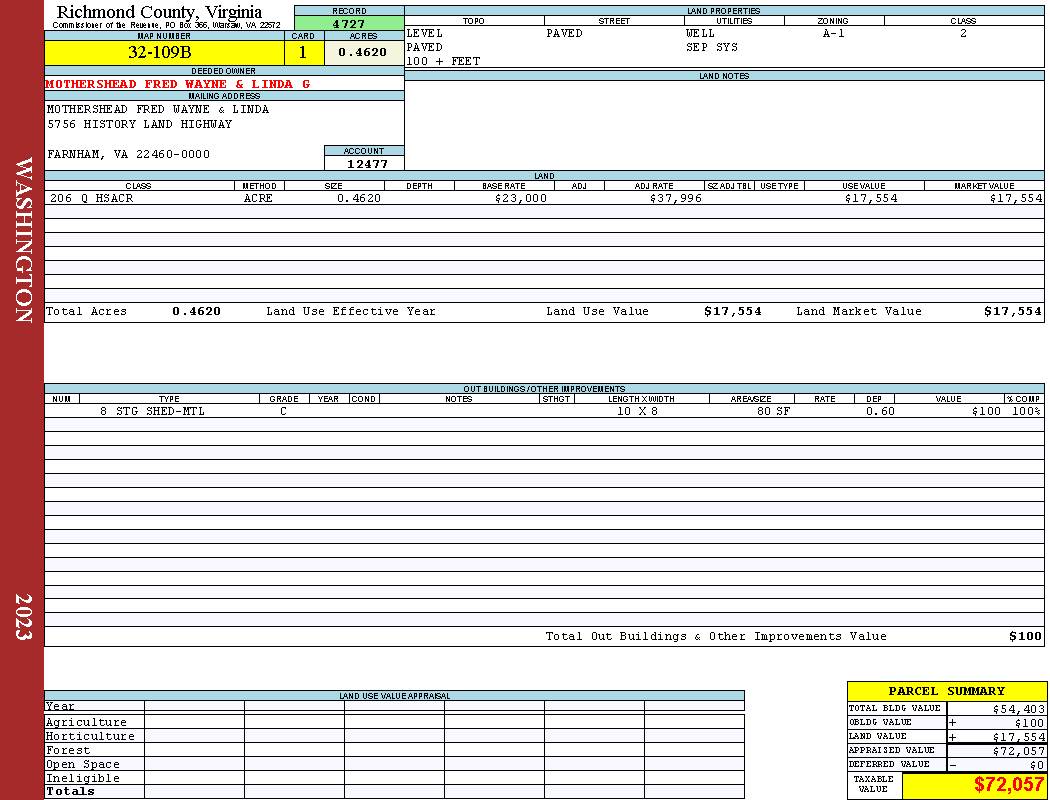This screenshot has height=800, width=1050.
Task: Click the depreciation value 0.60
Action: pos(880,411)
